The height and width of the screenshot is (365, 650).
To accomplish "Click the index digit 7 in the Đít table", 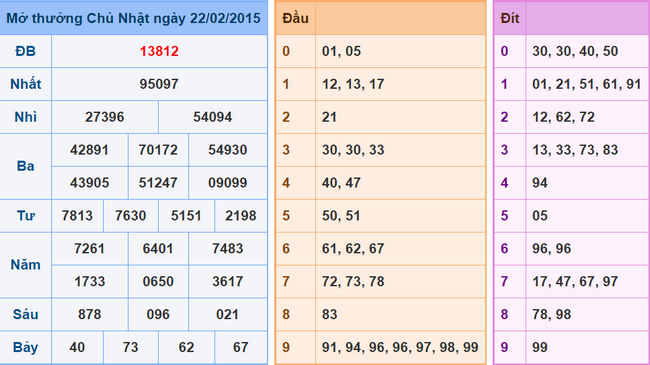I will [x=504, y=281].
